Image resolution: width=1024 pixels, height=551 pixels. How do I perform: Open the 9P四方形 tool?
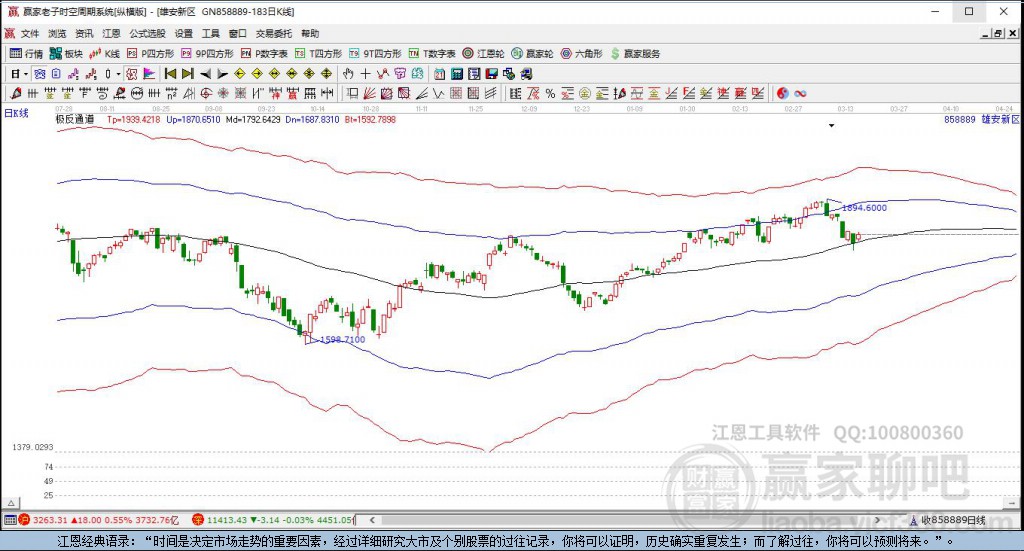point(207,54)
